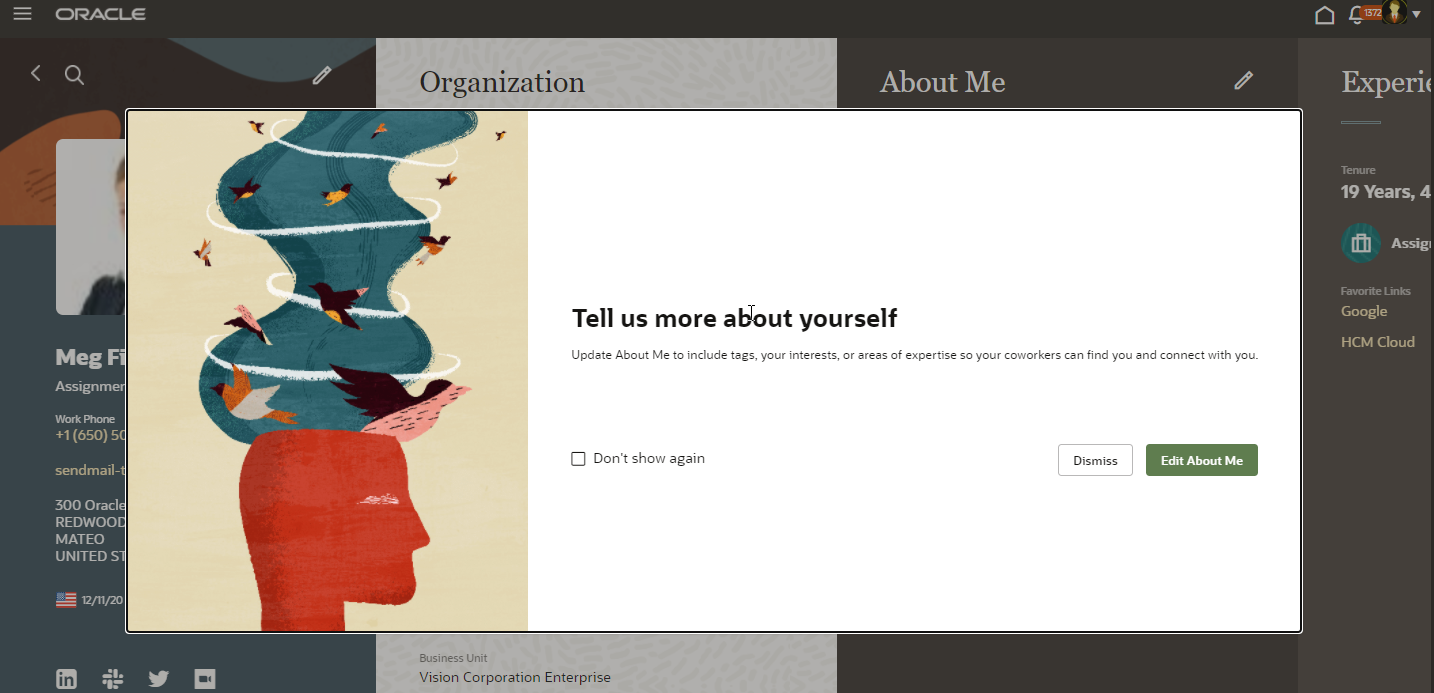Go to the Home page icon
Image resolution: width=1434 pixels, height=693 pixels.
(x=1324, y=15)
